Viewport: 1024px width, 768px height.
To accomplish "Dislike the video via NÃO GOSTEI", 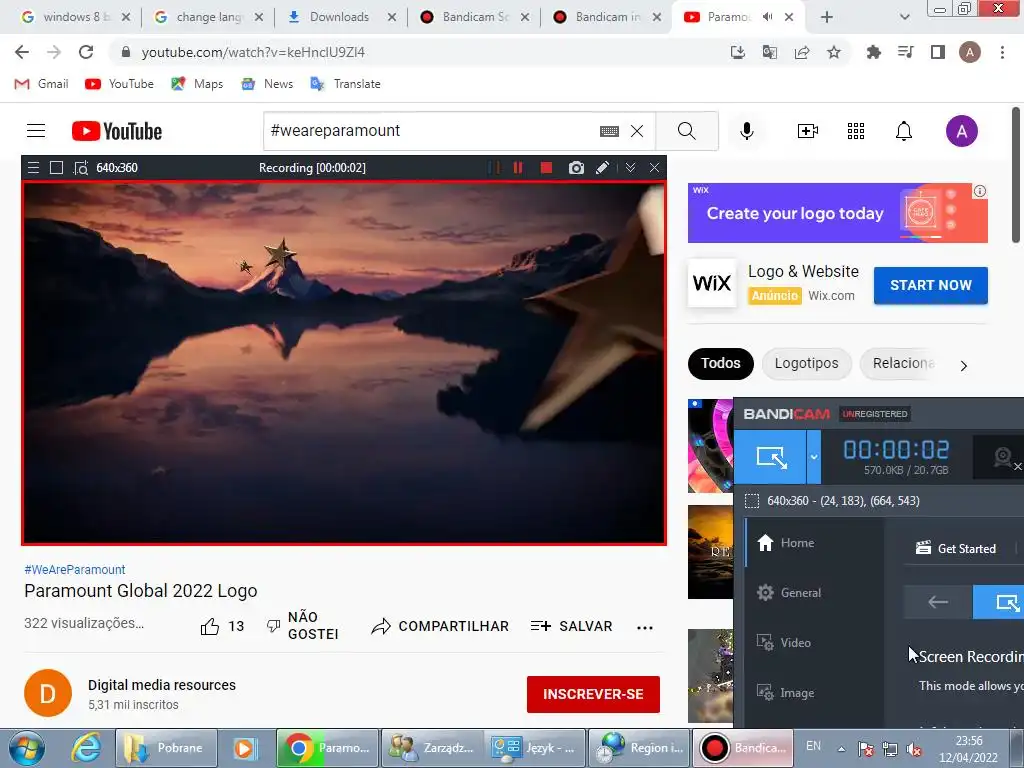I will tap(302, 626).
